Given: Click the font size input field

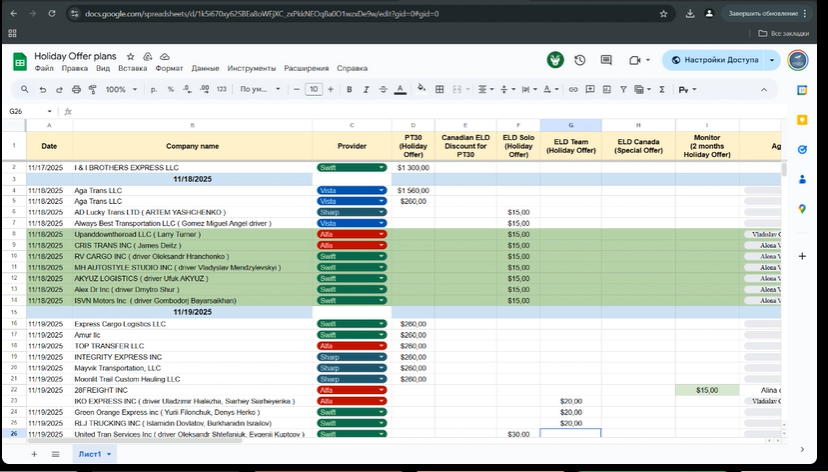Looking at the screenshot, I should (x=314, y=90).
